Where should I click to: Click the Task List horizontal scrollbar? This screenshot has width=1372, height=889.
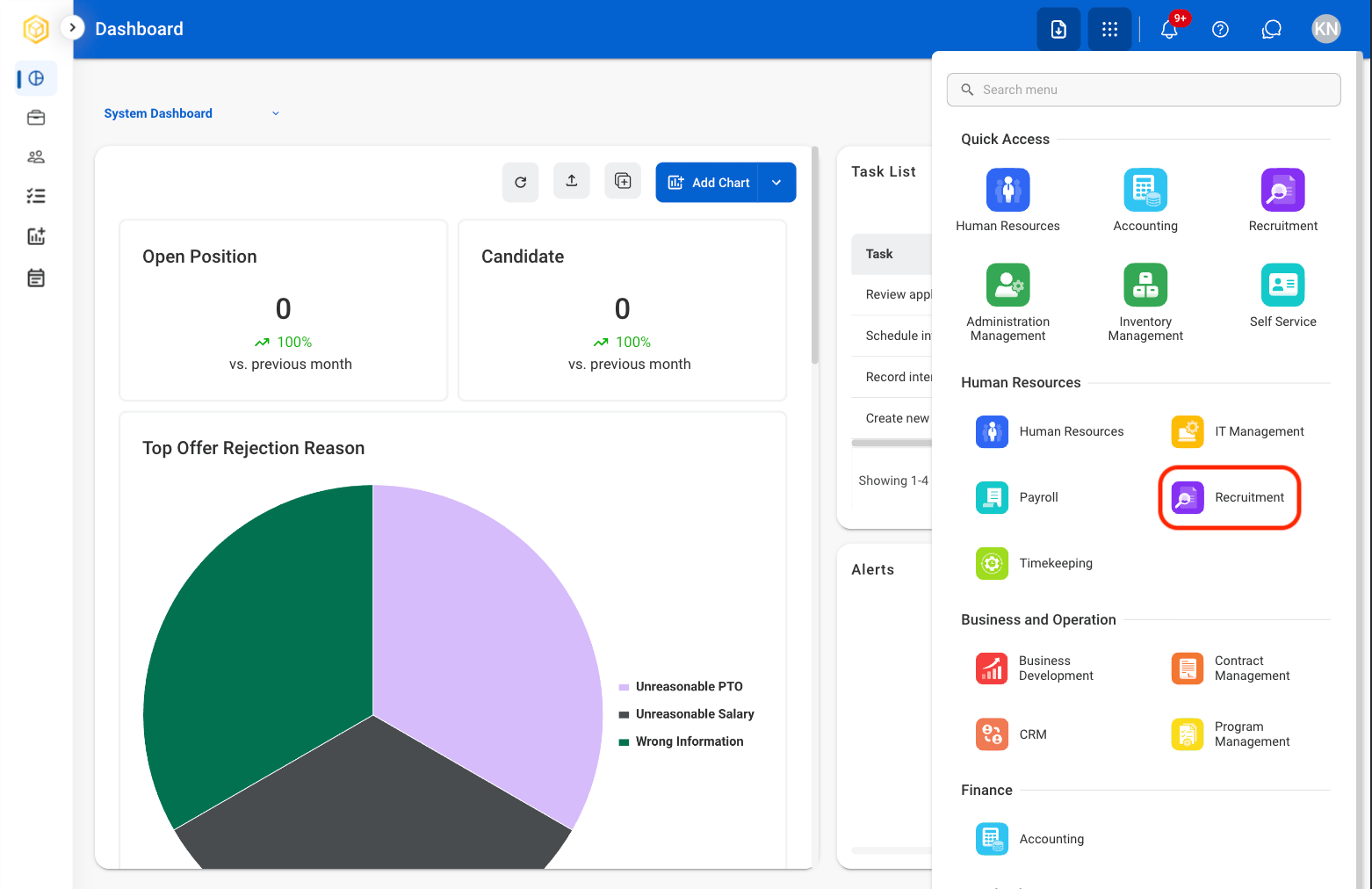click(892, 443)
